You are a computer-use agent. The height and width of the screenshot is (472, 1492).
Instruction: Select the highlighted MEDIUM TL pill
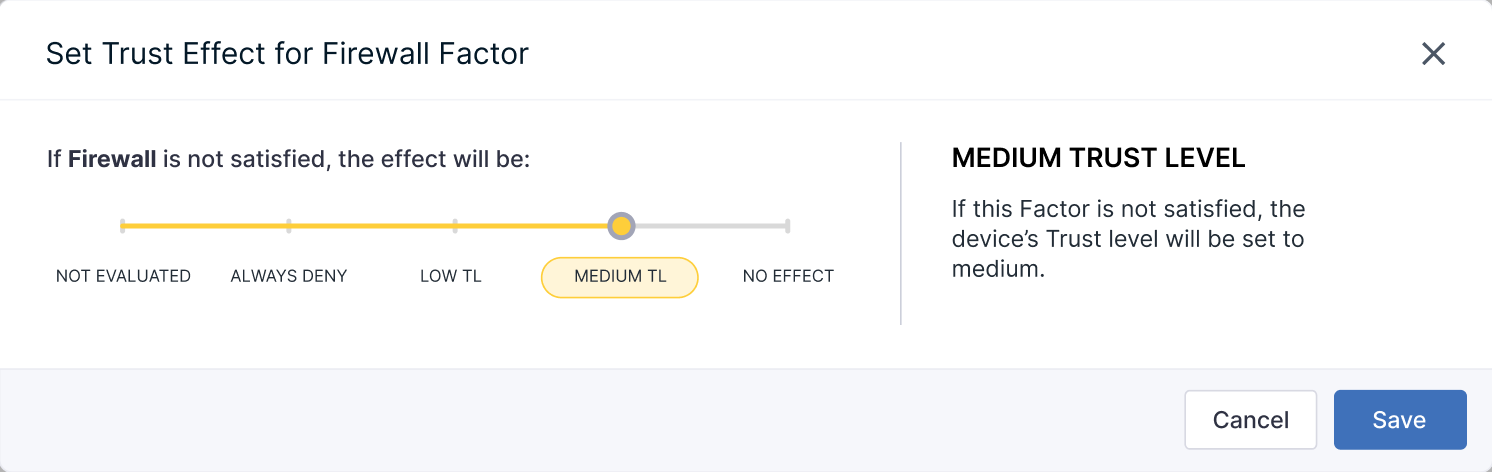[x=620, y=277]
